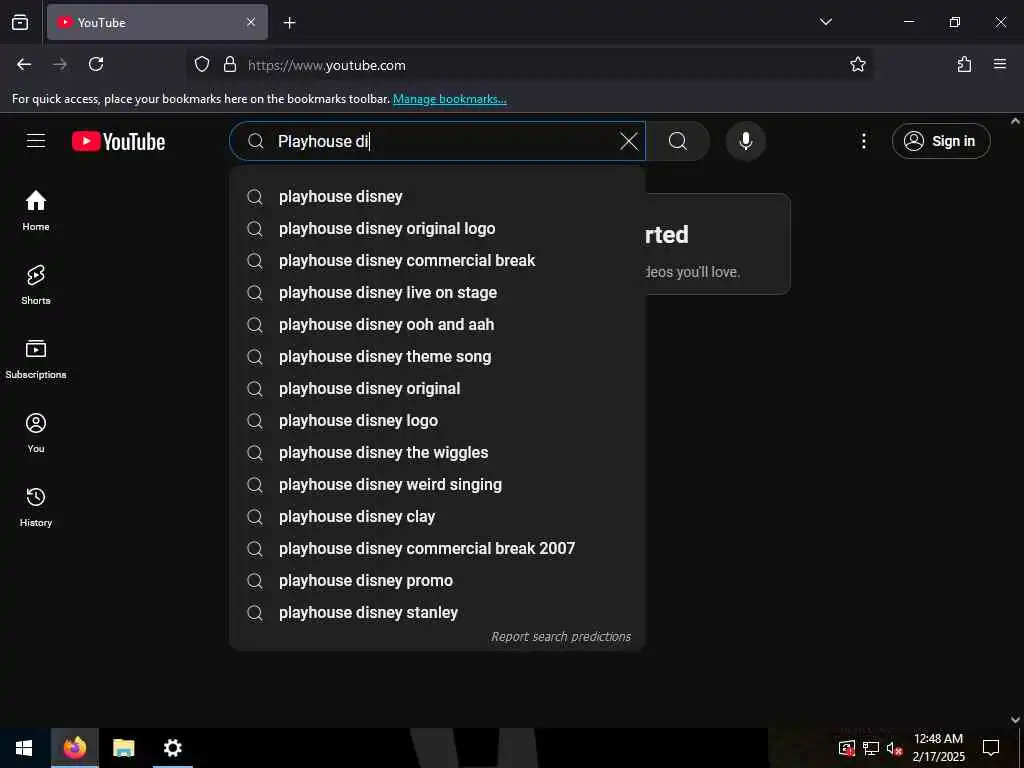Open File Explorer from taskbar

point(123,748)
